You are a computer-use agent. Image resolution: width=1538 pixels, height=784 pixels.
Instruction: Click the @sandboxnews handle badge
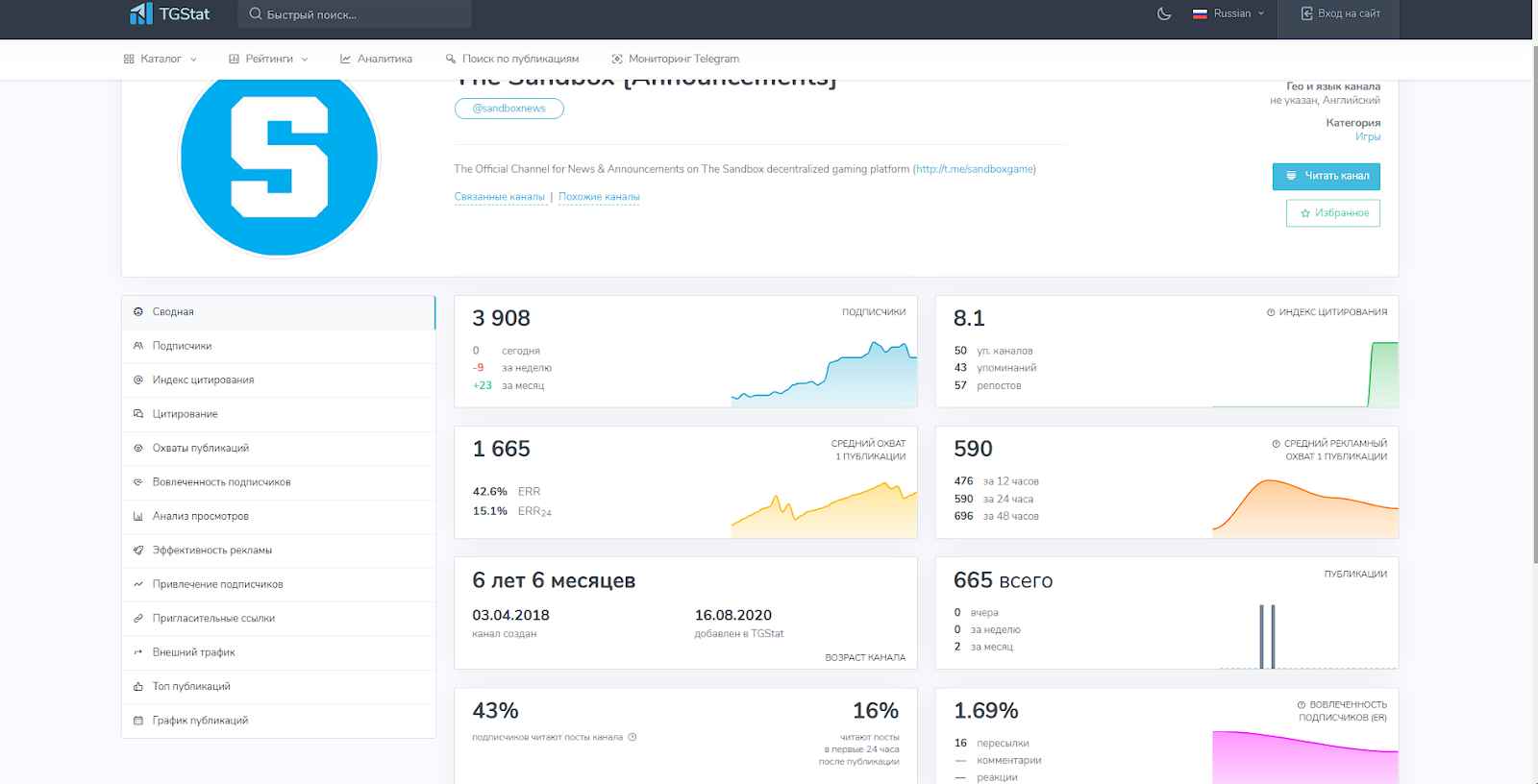pyautogui.click(x=509, y=109)
